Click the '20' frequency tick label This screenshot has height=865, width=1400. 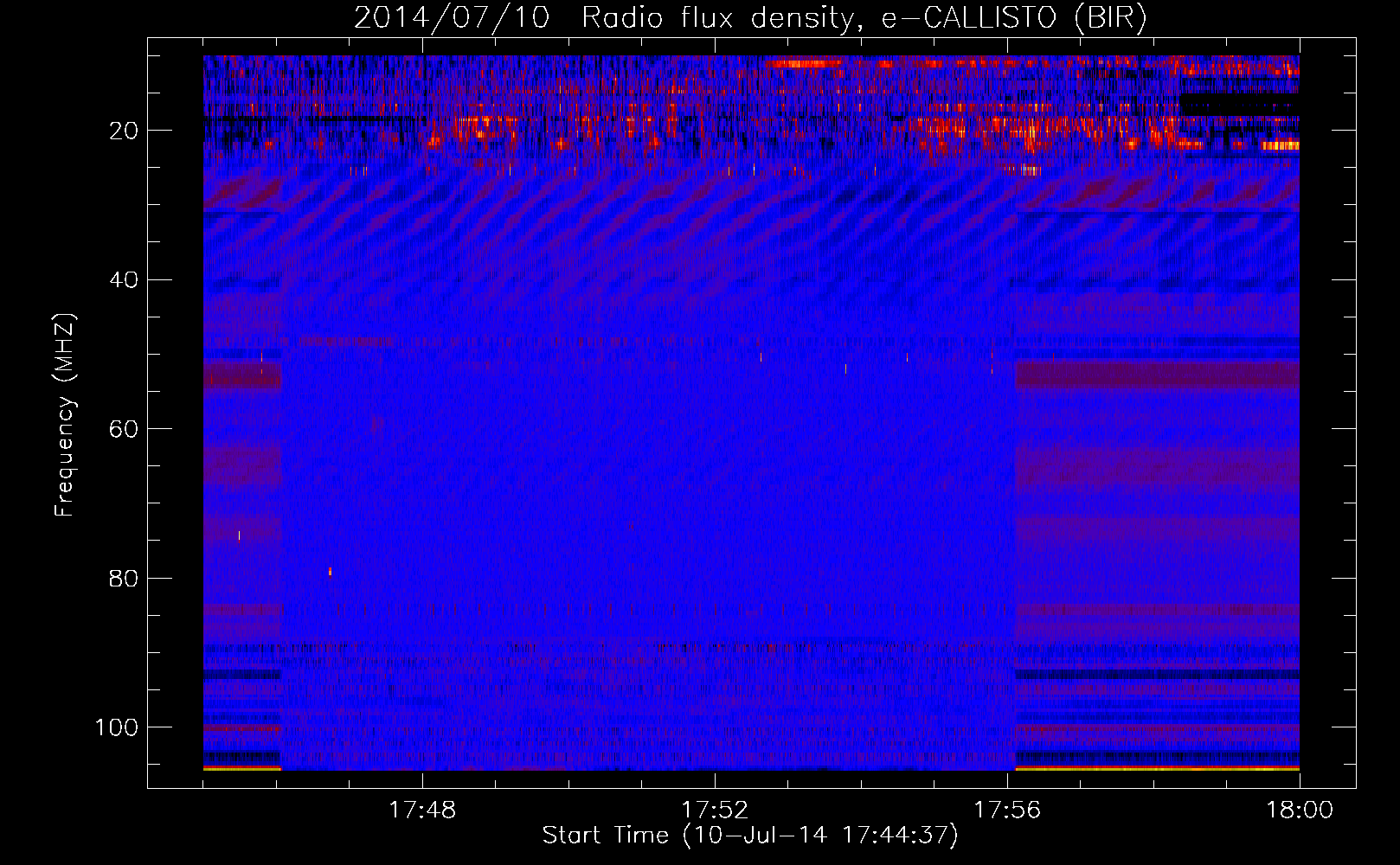point(124,131)
